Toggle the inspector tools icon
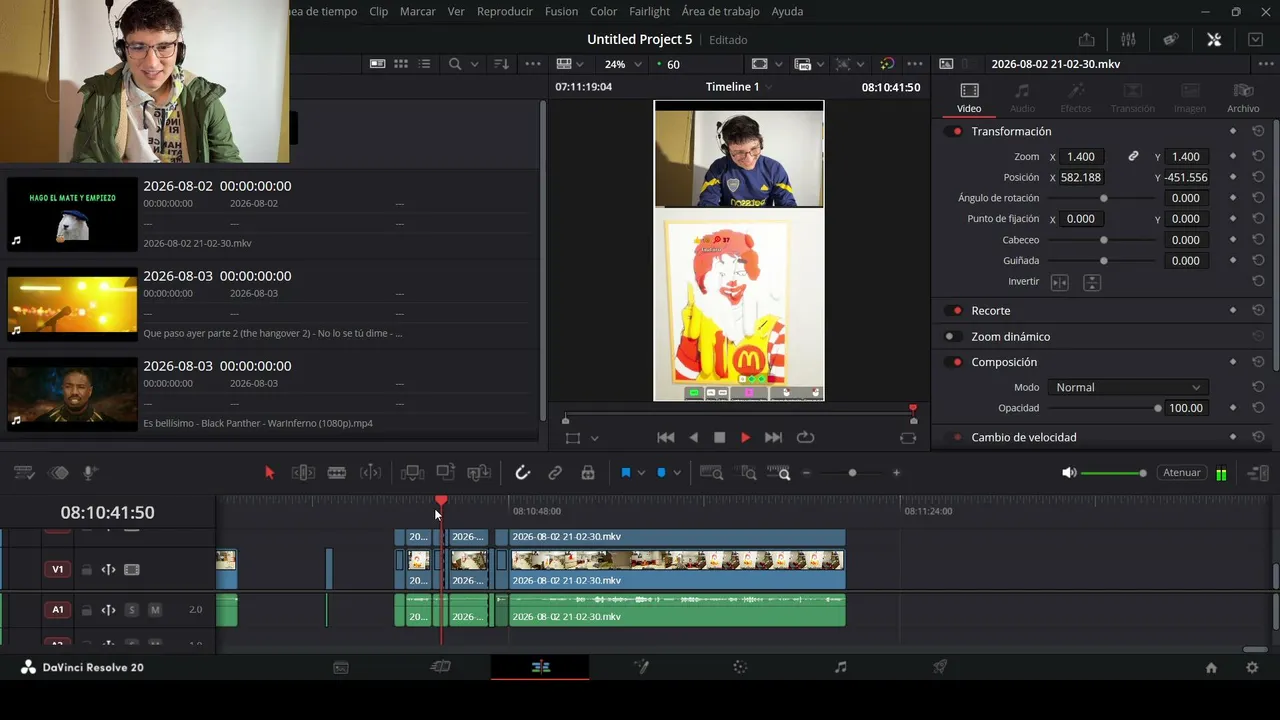This screenshot has height=720, width=1280. pyautogui.click(x=1213, y=39)
